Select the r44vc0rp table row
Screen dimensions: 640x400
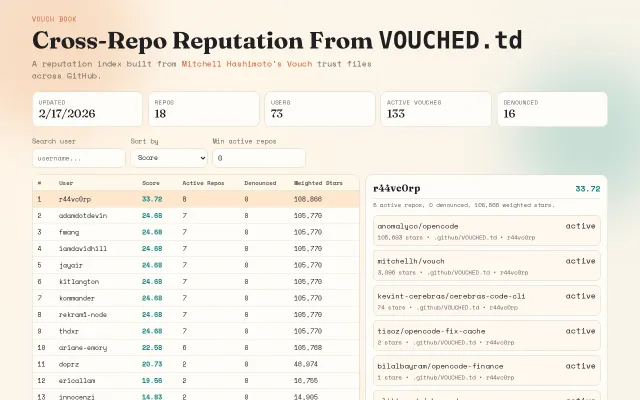pos(196,199)
